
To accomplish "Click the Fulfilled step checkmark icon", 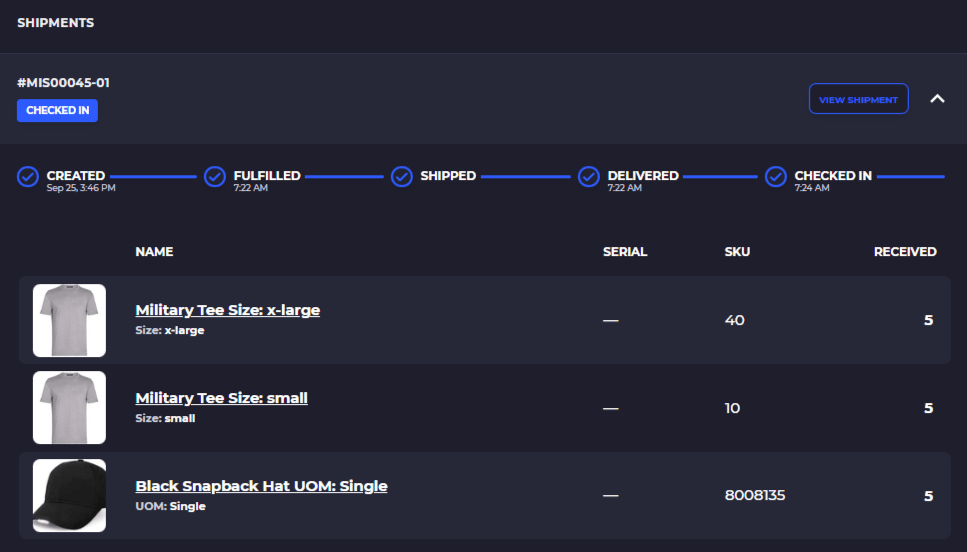I will [215, 176].
